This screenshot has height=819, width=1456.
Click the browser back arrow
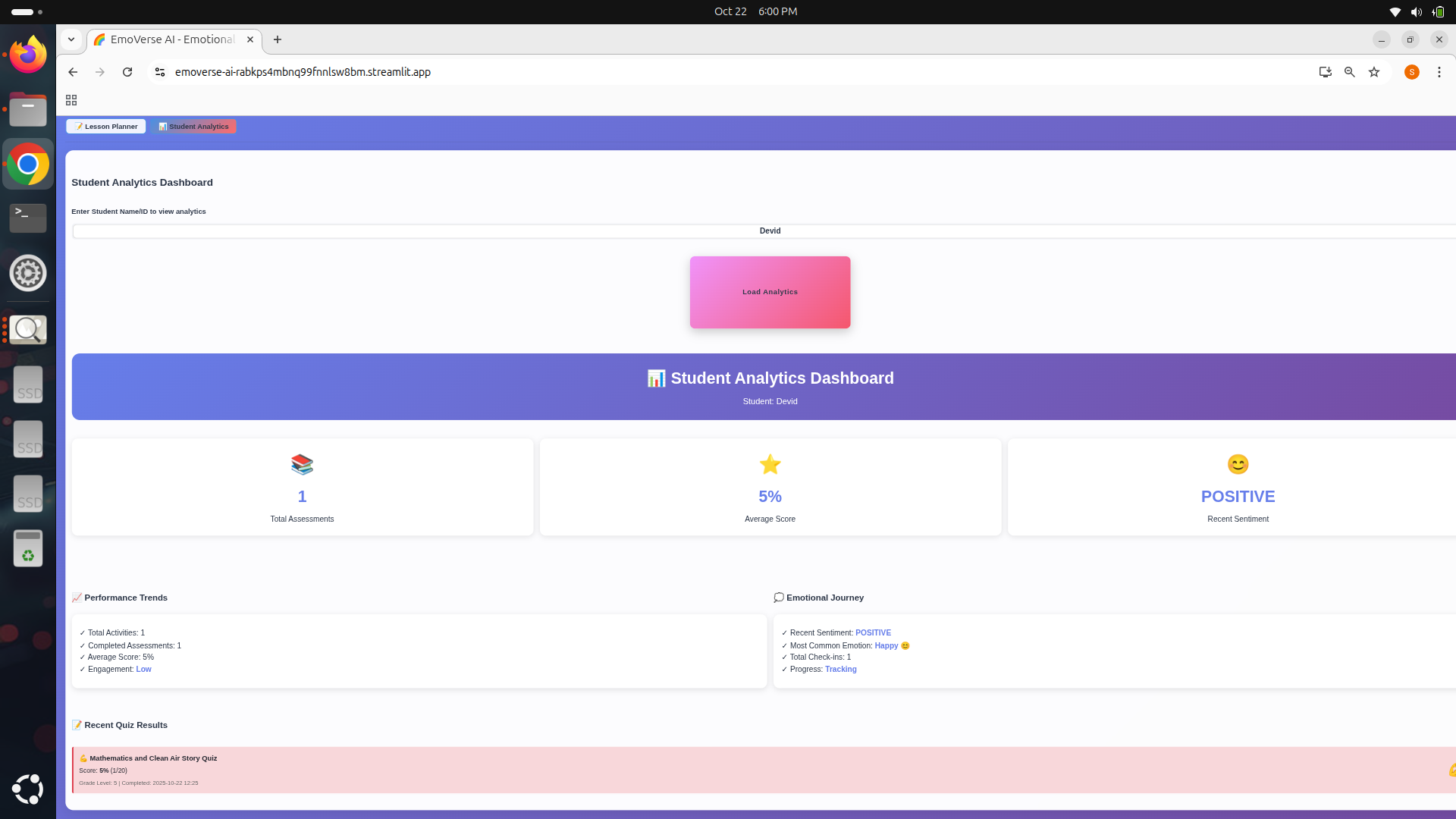[x=73, y=72]
